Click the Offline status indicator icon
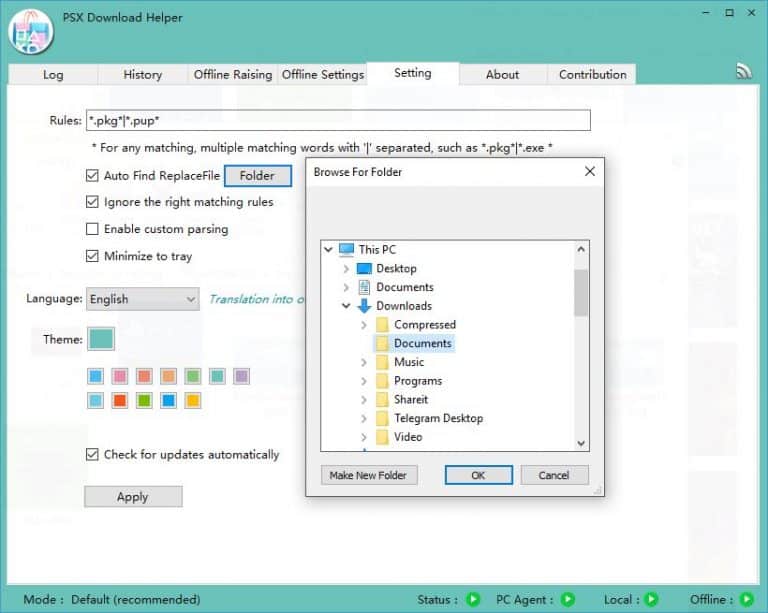This screenshot has width=768, height=613. click(x=746, y=599)
